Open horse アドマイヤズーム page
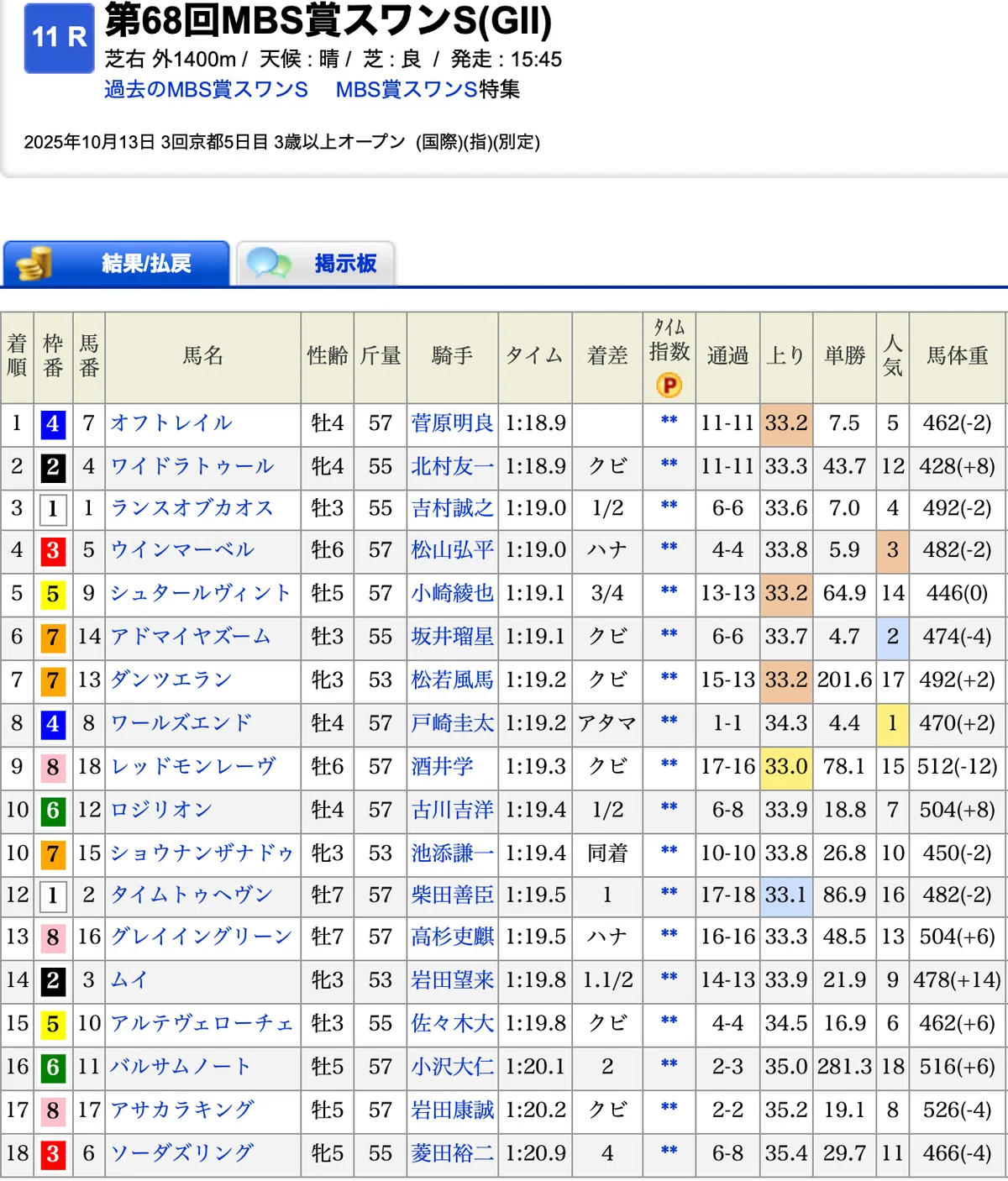1008x1181 pixels. [191, 637]
